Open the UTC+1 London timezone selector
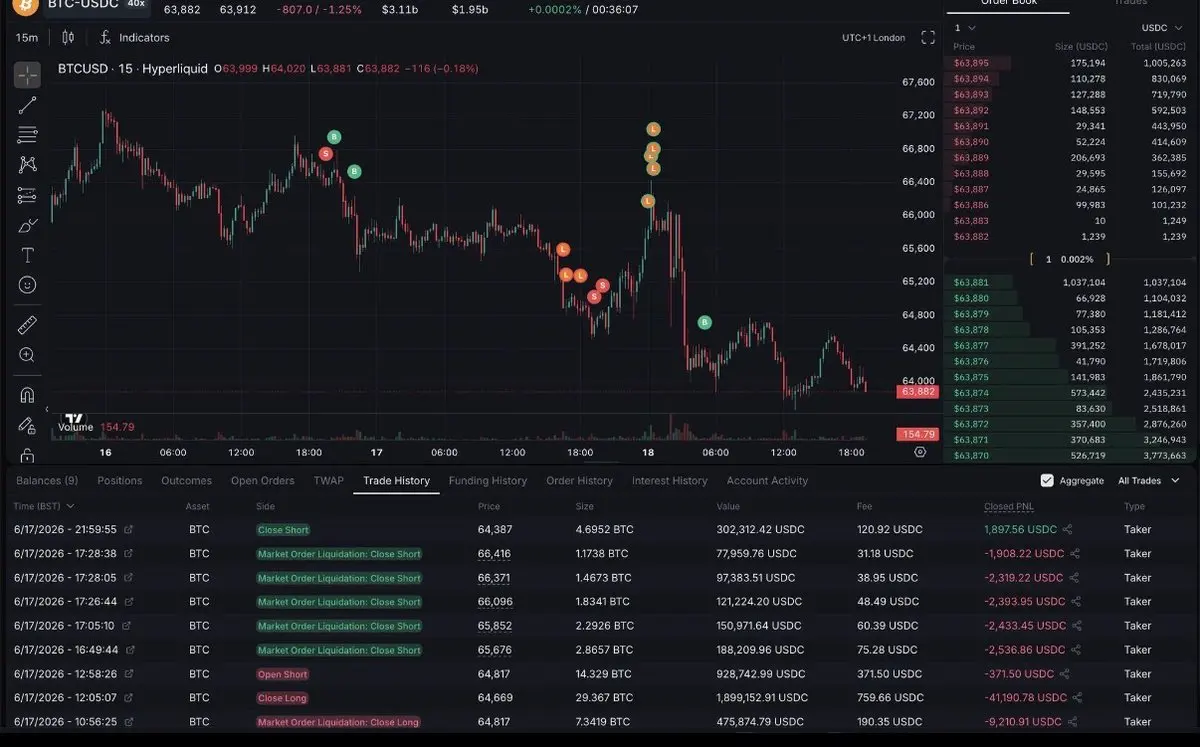 pos(874,38)
